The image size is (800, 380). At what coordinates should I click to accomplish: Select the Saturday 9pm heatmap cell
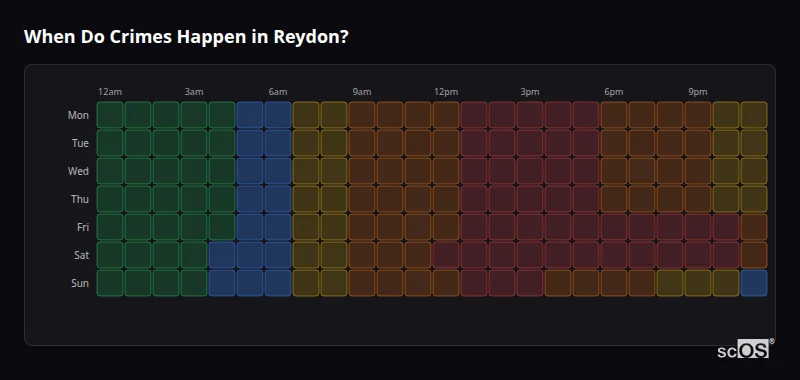697,255
